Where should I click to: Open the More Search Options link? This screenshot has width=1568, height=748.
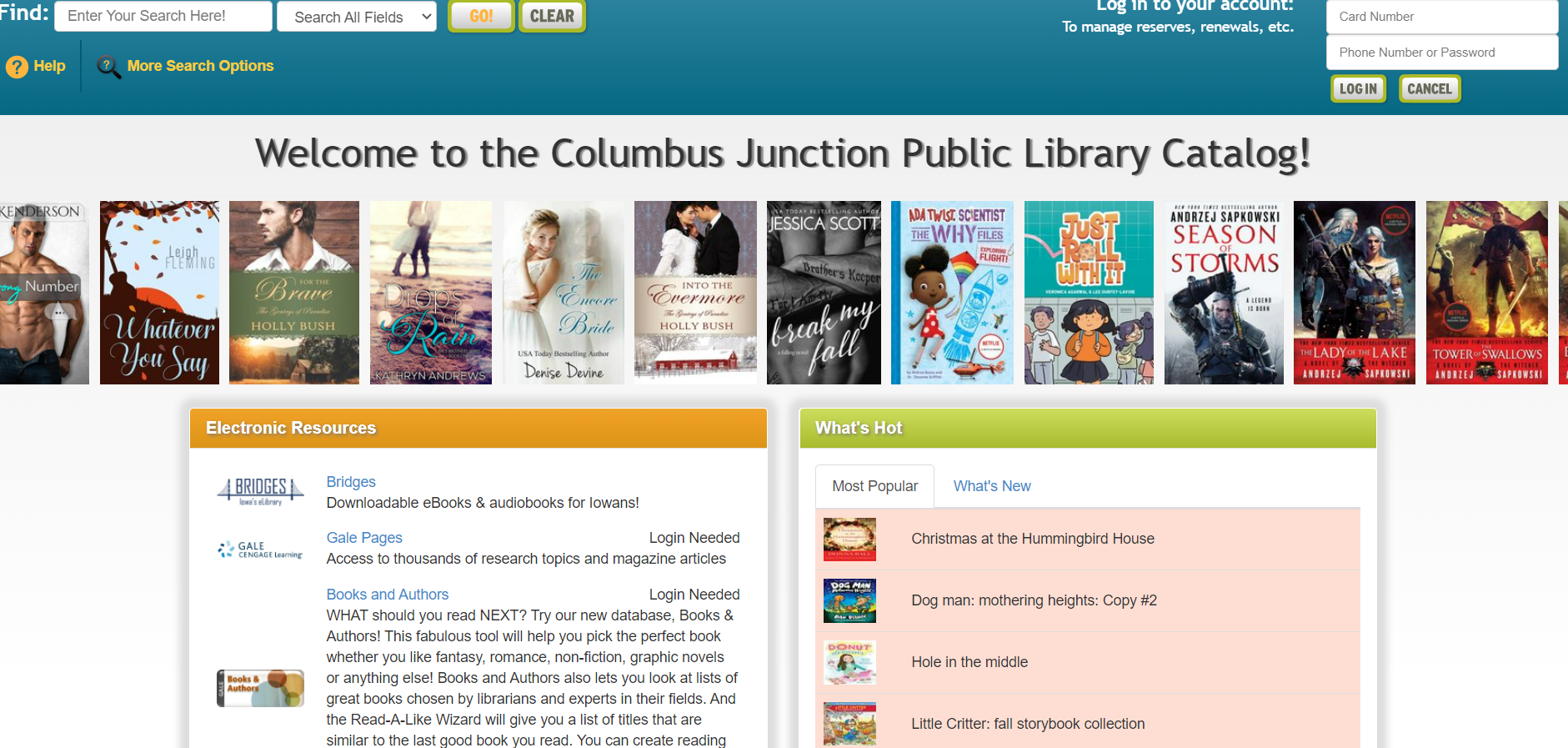pos(200,66)
